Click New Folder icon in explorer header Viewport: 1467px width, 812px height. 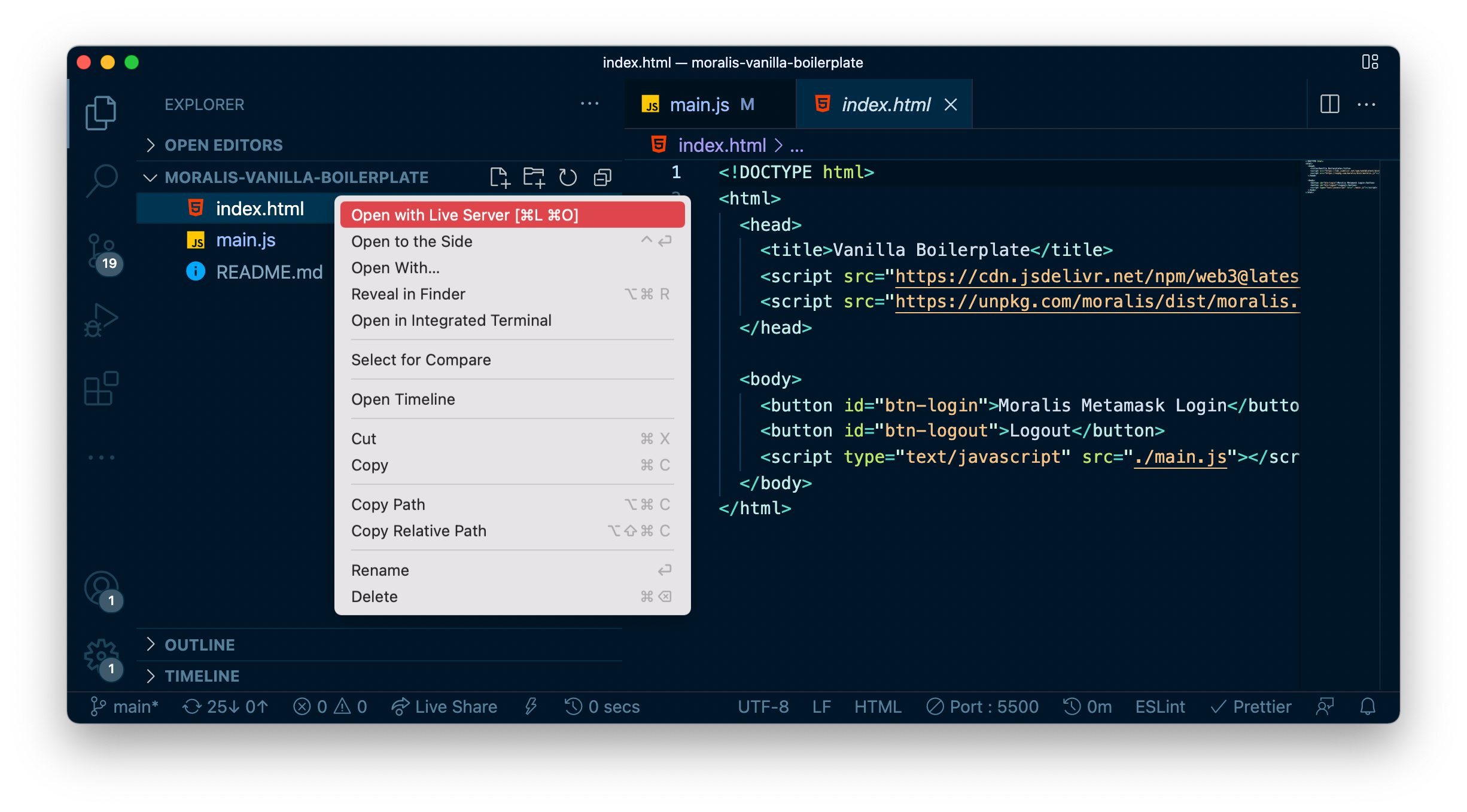pyautogui.click(x=534, y=178)
